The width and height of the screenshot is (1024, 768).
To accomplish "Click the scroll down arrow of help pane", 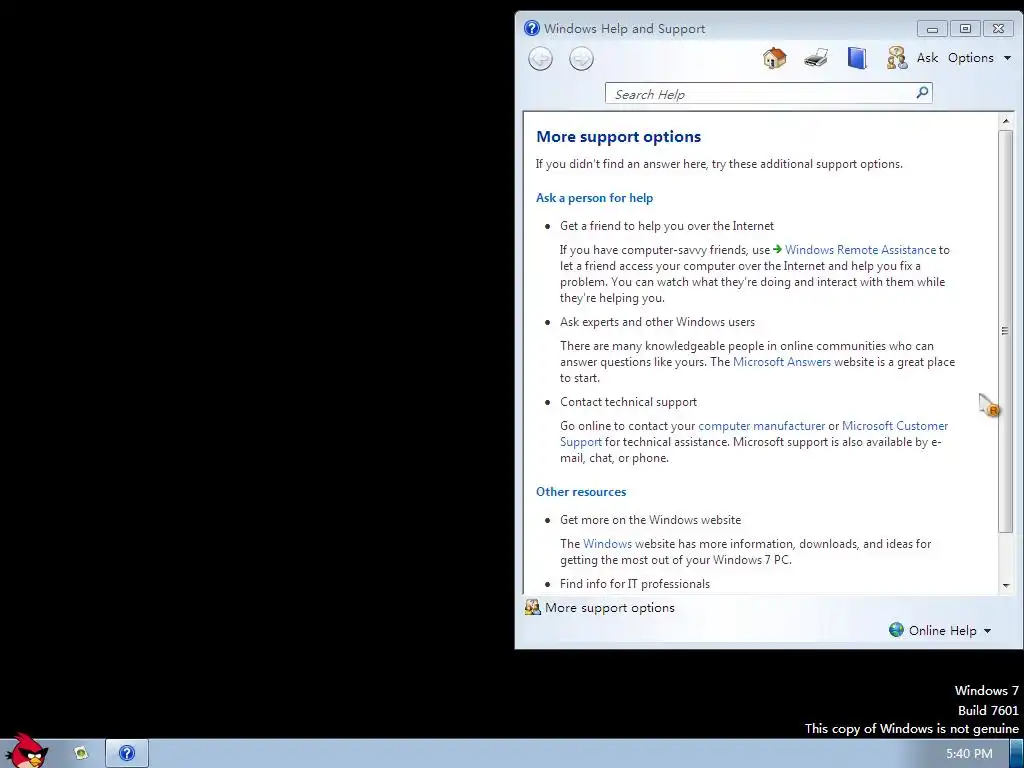I will point(1006,585).
